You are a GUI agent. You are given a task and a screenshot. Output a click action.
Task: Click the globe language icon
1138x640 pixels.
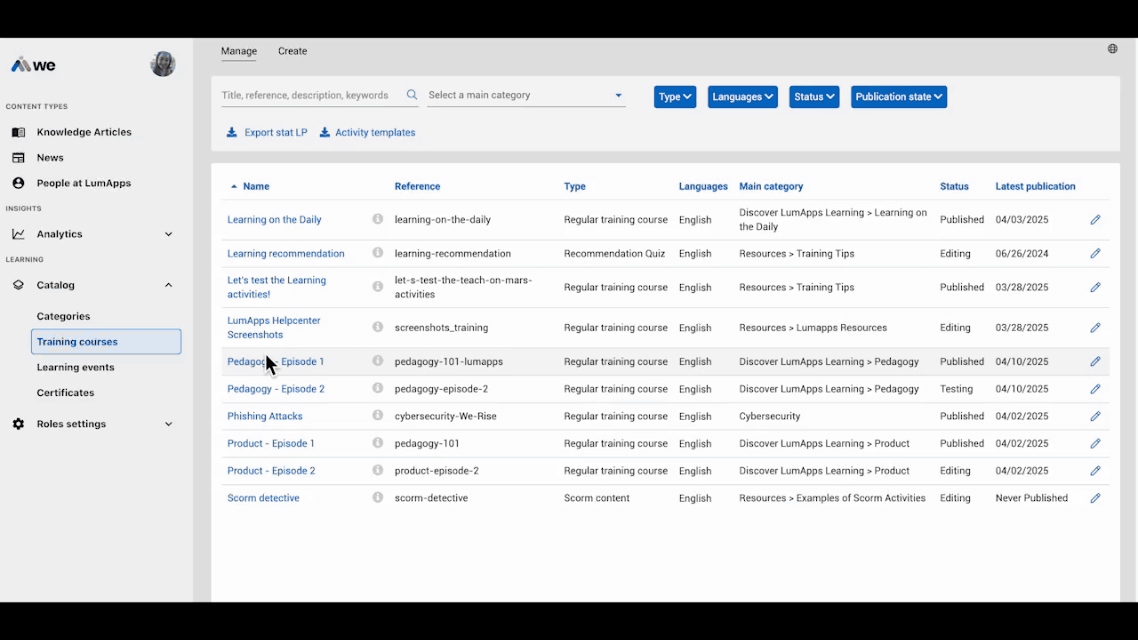click(x=1113, y=49)
